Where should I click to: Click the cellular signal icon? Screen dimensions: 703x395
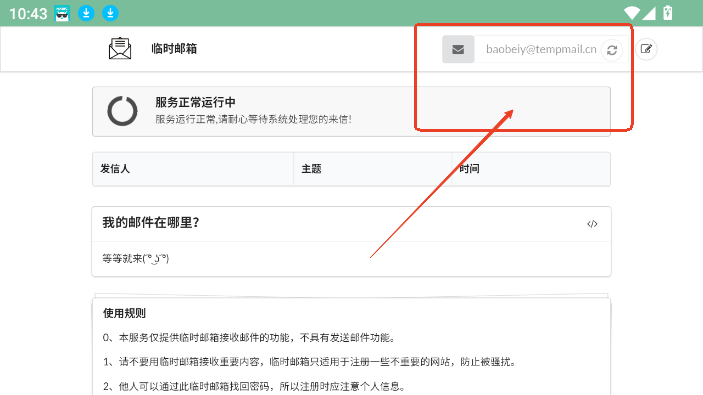649,13
